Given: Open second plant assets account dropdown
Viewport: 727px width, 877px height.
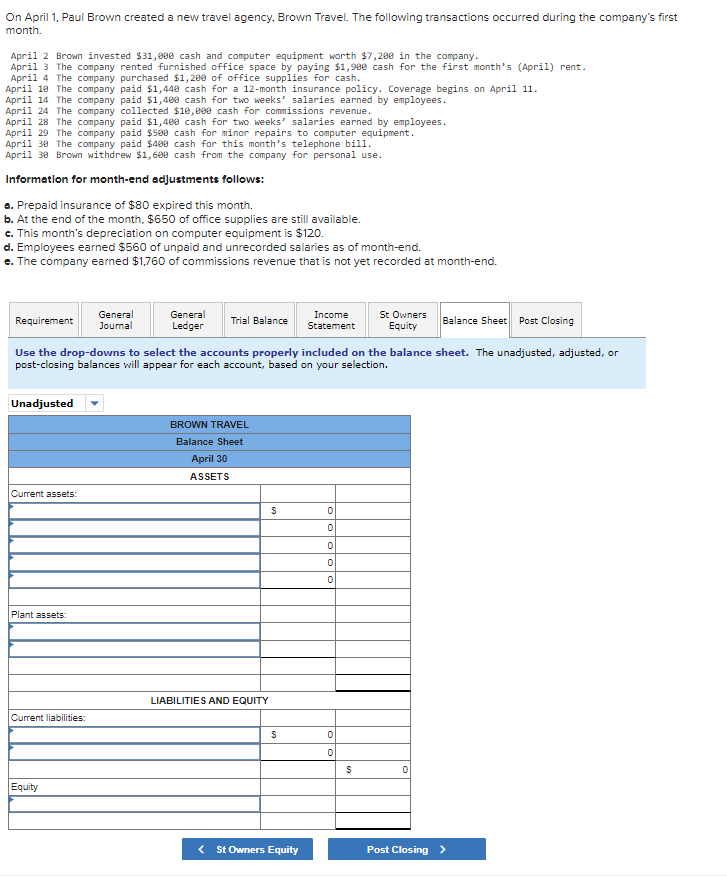Looking at the screenshot, I should 134,649.
